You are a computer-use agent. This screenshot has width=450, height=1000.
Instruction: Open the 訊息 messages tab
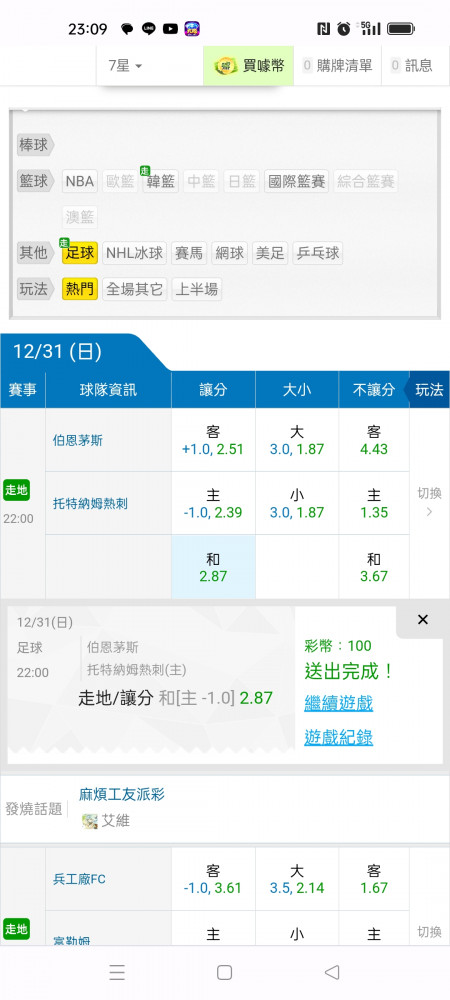pos(411,65)
